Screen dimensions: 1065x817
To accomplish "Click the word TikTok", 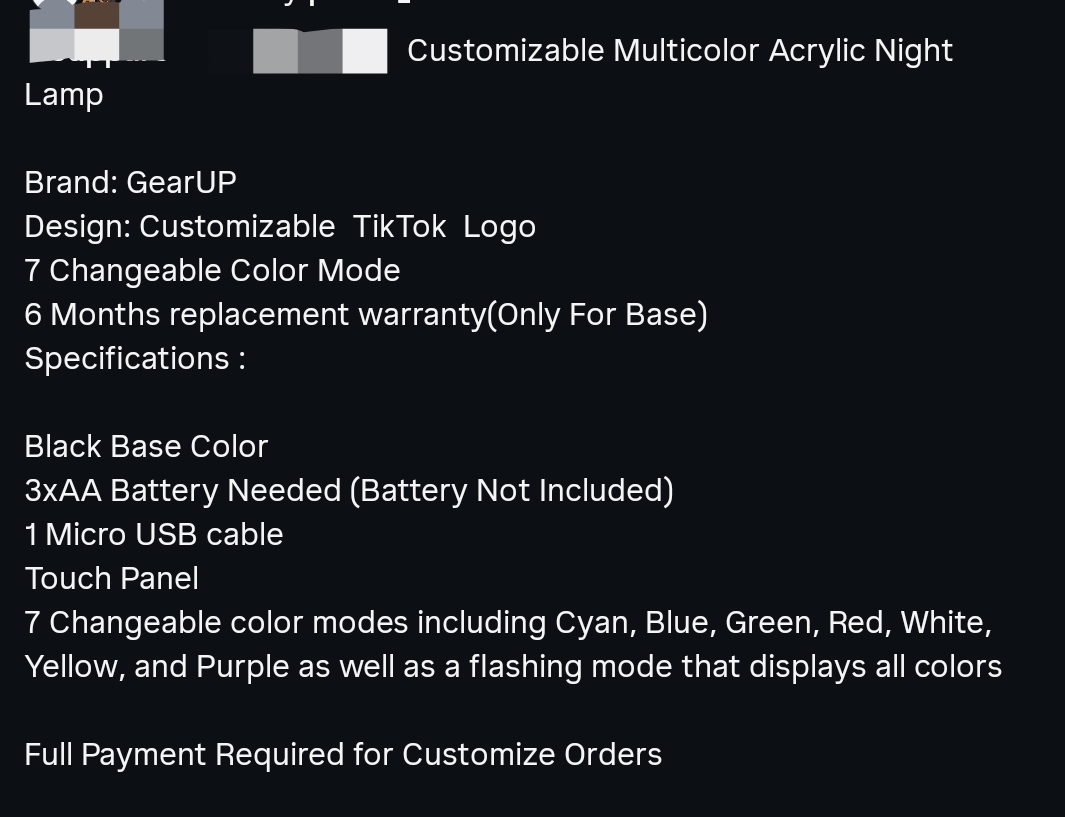I will coord(399,227).
